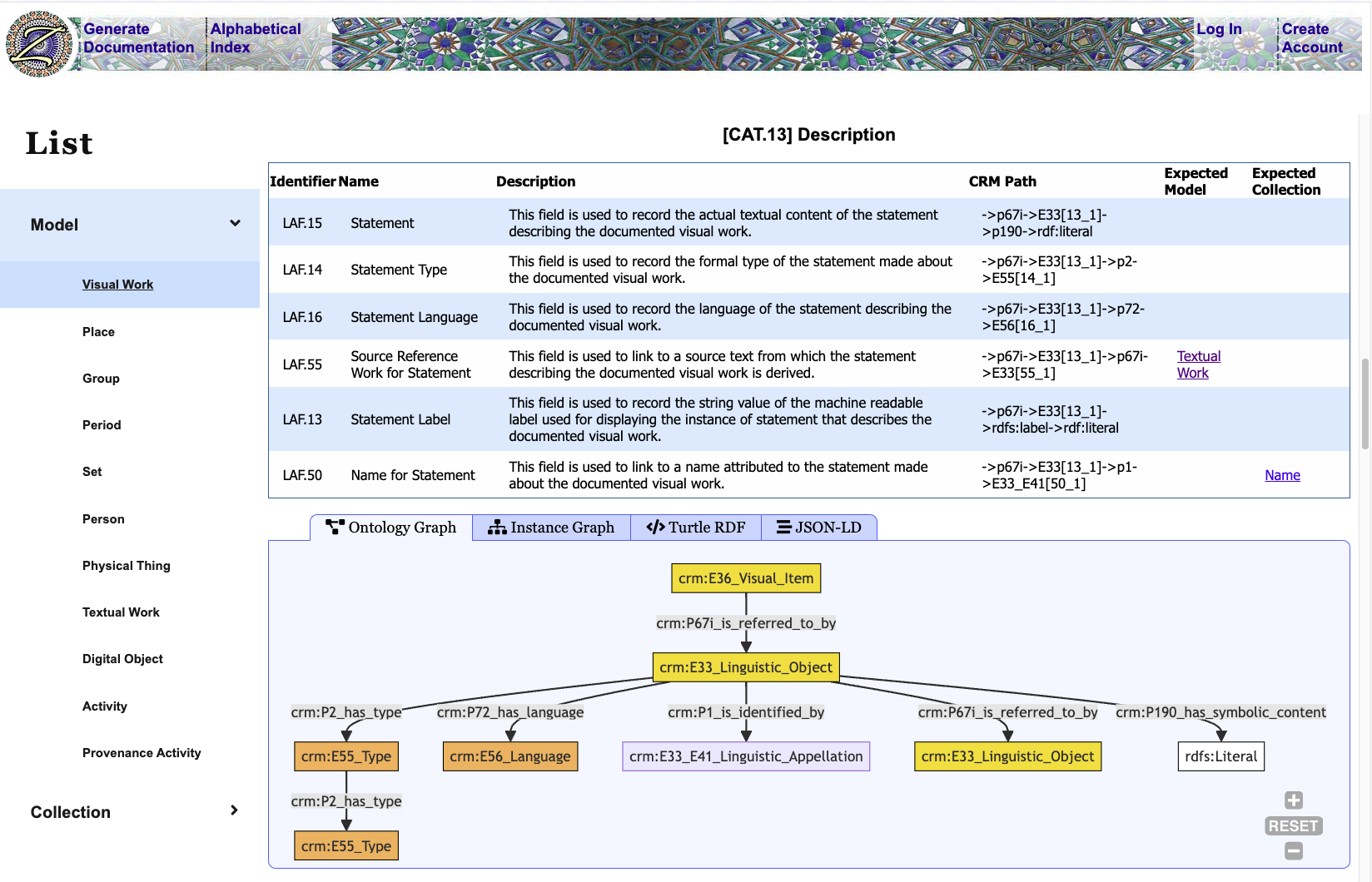Click the Log In link
1372x882 pixels.
(1219, 29)
